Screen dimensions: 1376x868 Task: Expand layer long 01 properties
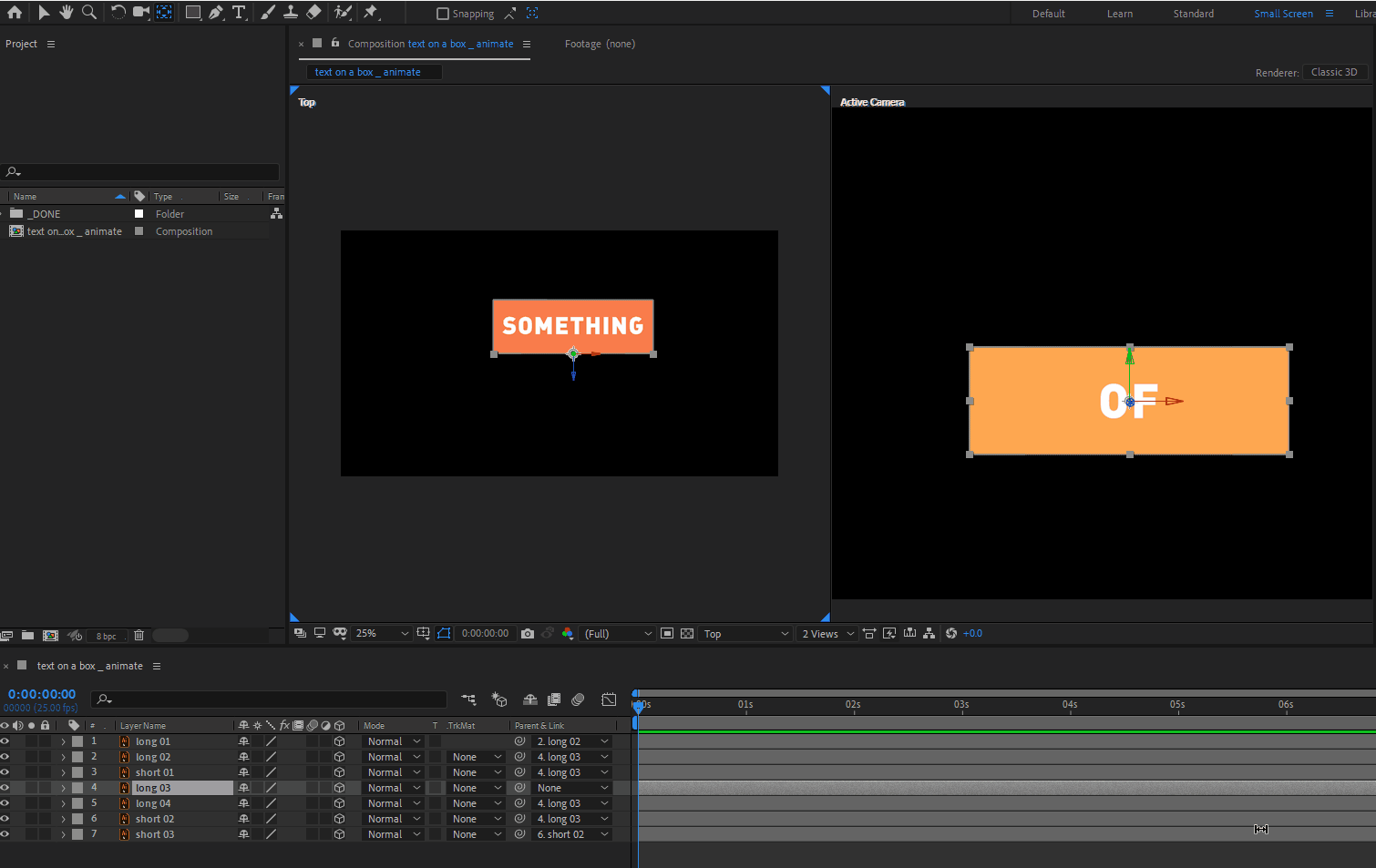[x=63, y=741]
